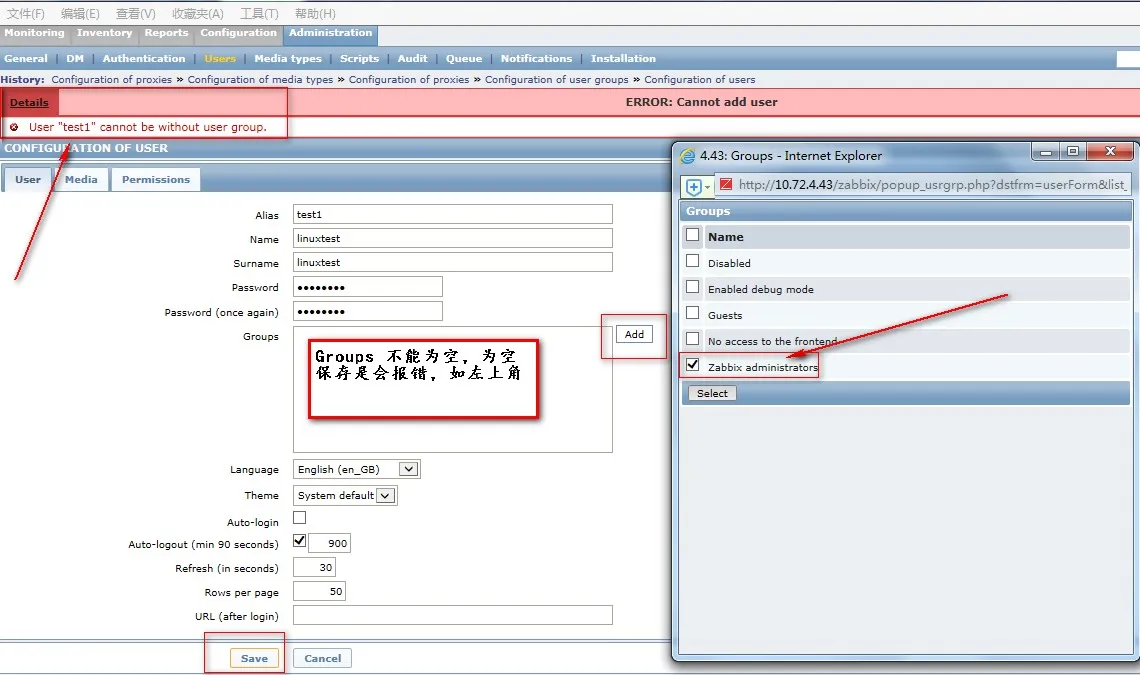The image size is (1140, 675).
Task: Open the 文件(F) menu
Action: 25,14
